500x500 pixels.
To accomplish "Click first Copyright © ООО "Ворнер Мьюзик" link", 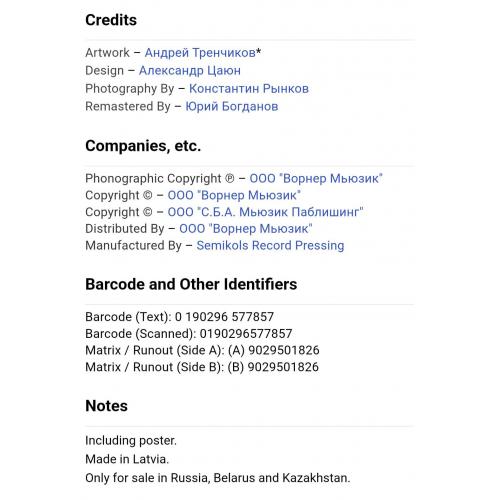I will click(x=234, y=195).
